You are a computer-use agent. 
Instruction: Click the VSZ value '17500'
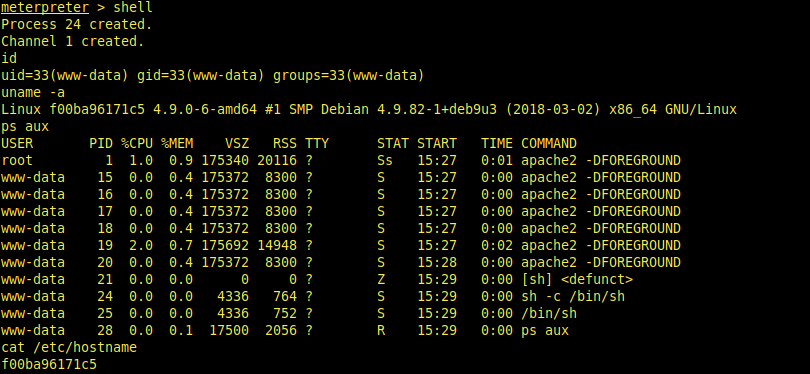229,331
